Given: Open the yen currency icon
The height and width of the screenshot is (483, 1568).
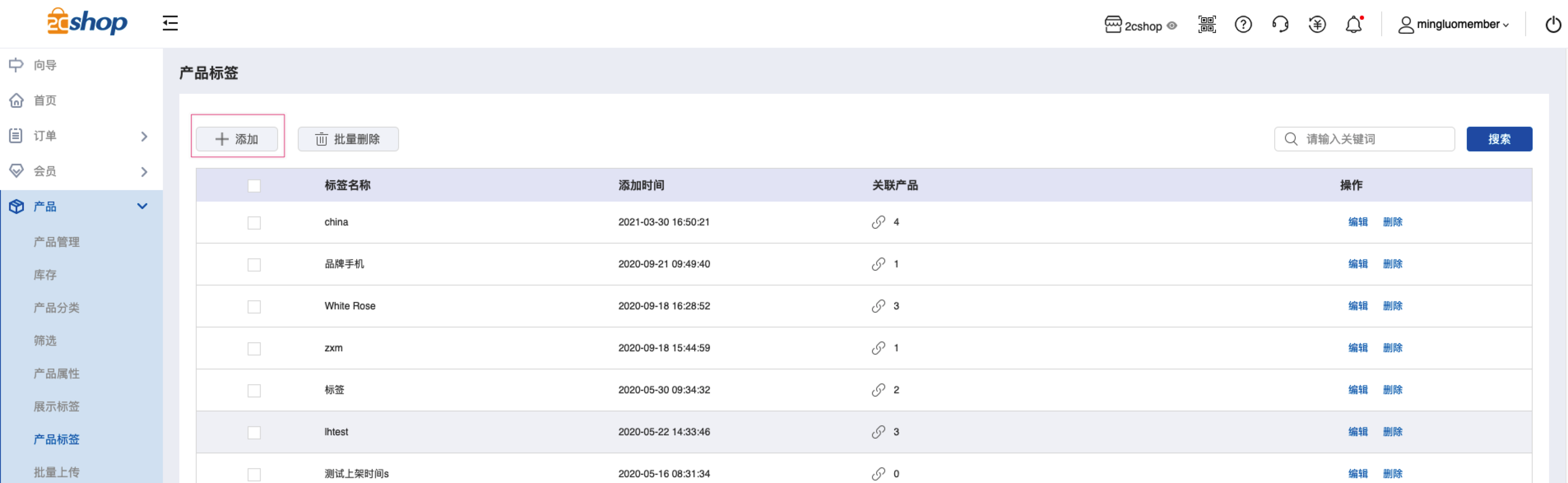Looking at the screenshot, I should click(1317, 24).
